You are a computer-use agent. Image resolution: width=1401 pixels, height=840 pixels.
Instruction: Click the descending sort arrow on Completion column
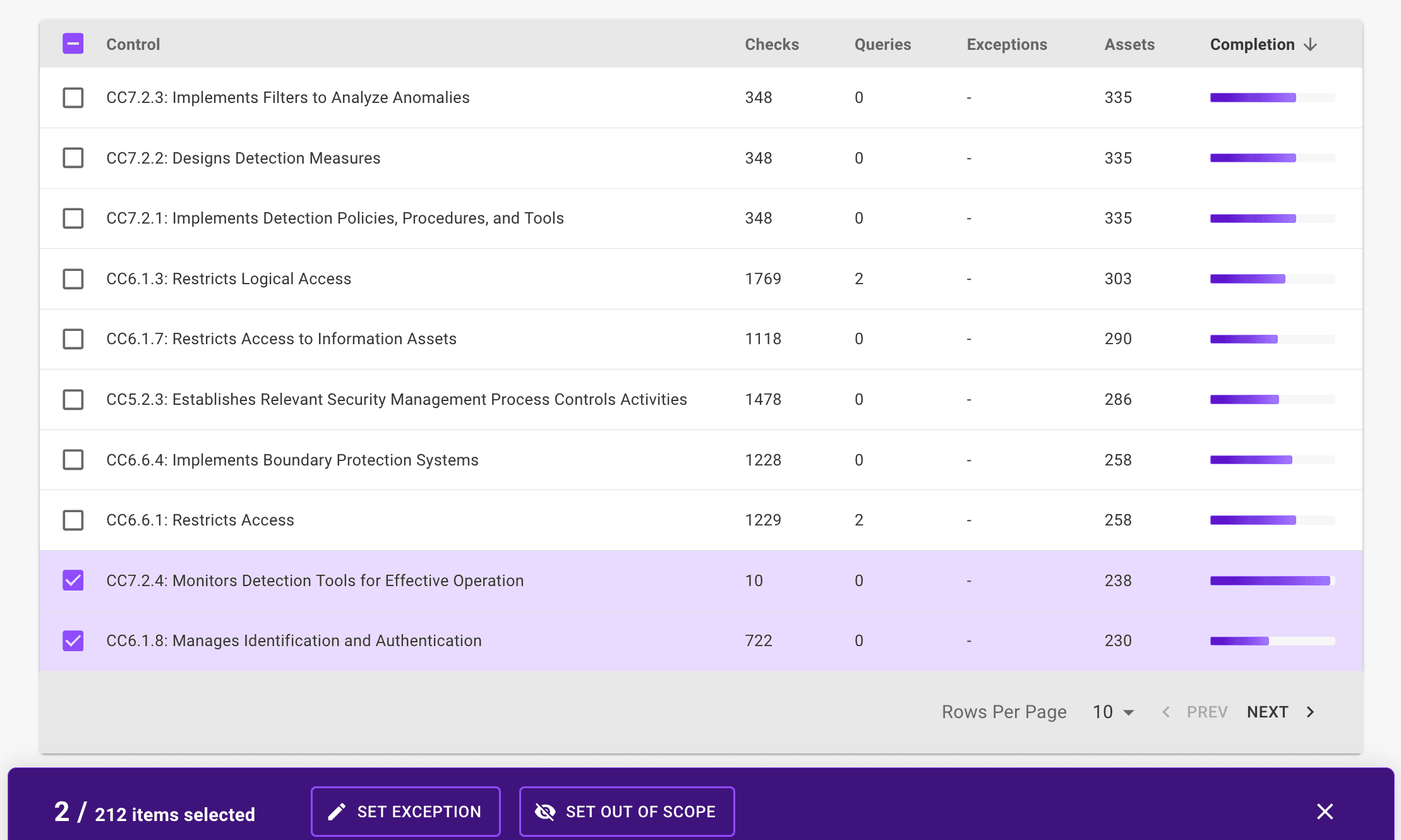1310,44
